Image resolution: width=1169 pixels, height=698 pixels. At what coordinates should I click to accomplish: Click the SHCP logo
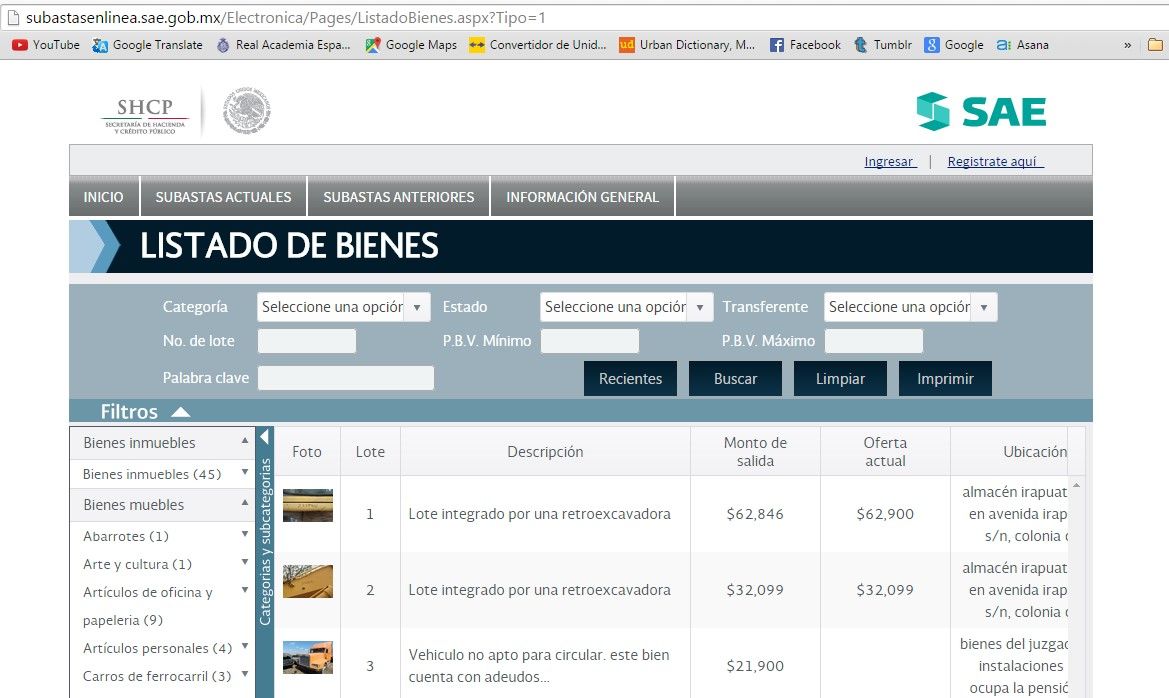145,114
